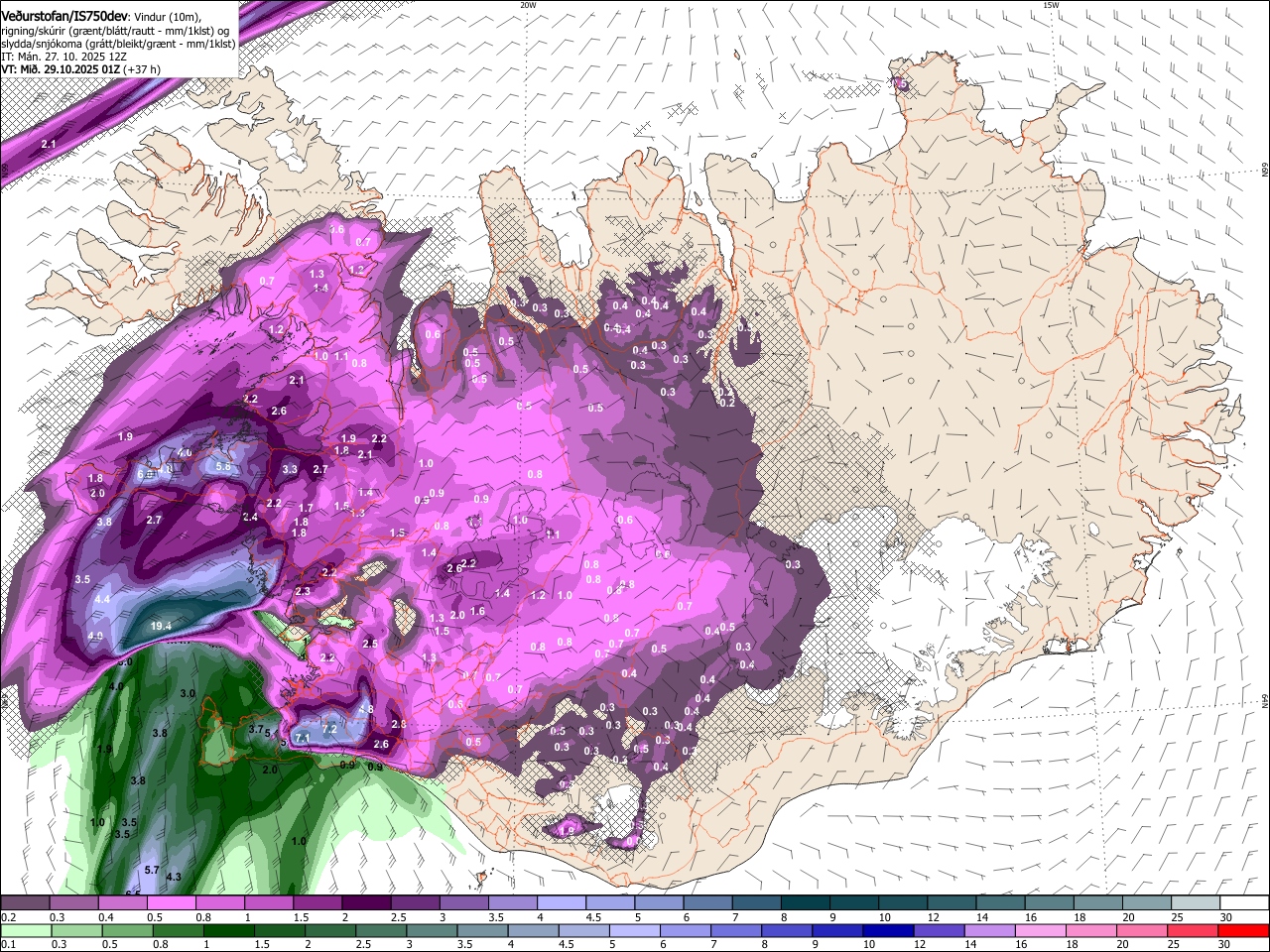Image resolution: width=1270 pixels, height=952 pixels.
Task: Pick the upper scale swatch labeled 16
Action: coord(1048,903)
